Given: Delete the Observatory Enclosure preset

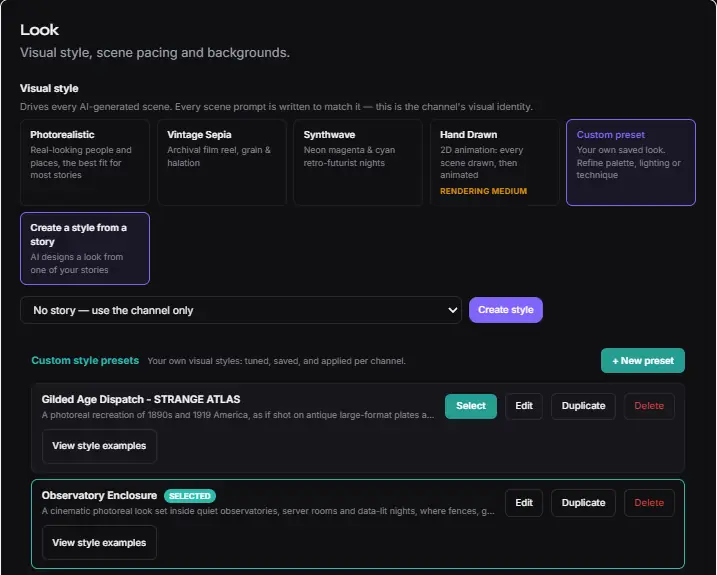Looking at the screenshot, I should point(649,503).
